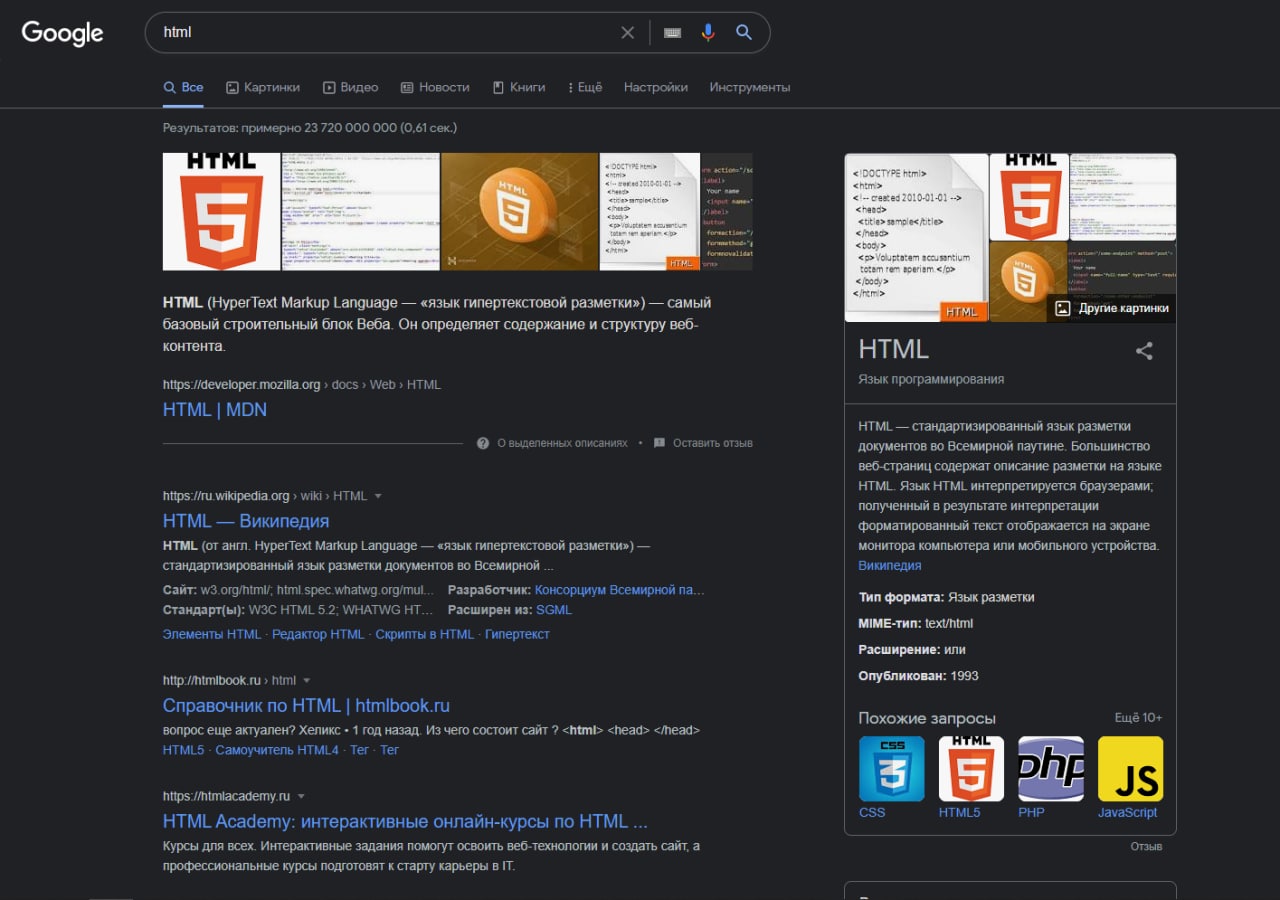Share the HTML knowledge panel
Viewport: 1280px width, 900px height.
[x=1144, y=351]
